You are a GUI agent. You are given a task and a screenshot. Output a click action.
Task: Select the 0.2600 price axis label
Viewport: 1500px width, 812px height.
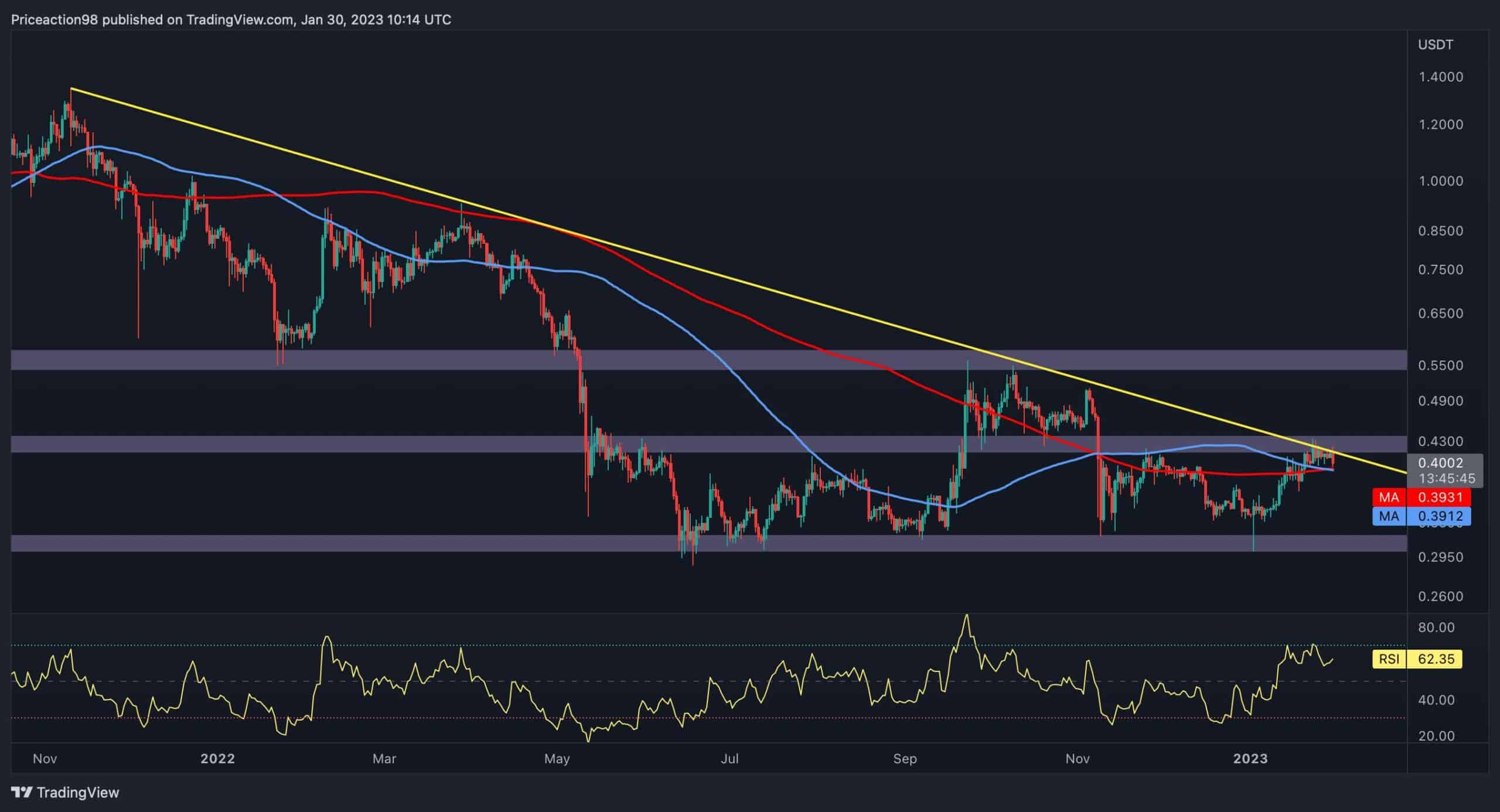1441,596
